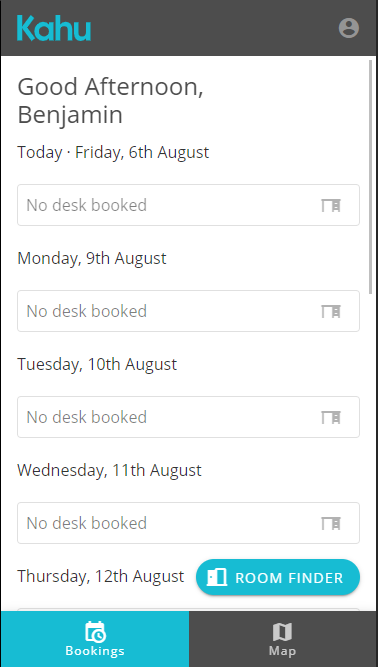Select Tuesday's No desk booked field
The height and width of the screenshot is (667, 378).
pos(188,417)
